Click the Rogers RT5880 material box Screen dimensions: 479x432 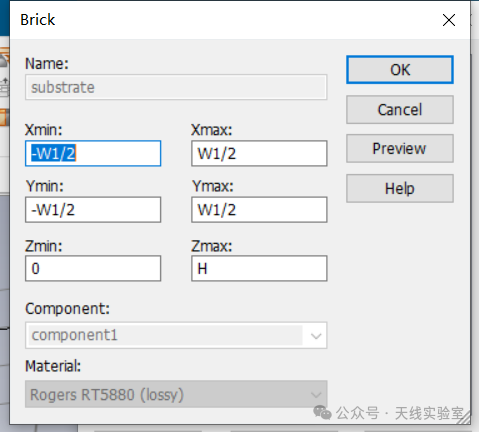pyautogui.click(x=176, y=394)
